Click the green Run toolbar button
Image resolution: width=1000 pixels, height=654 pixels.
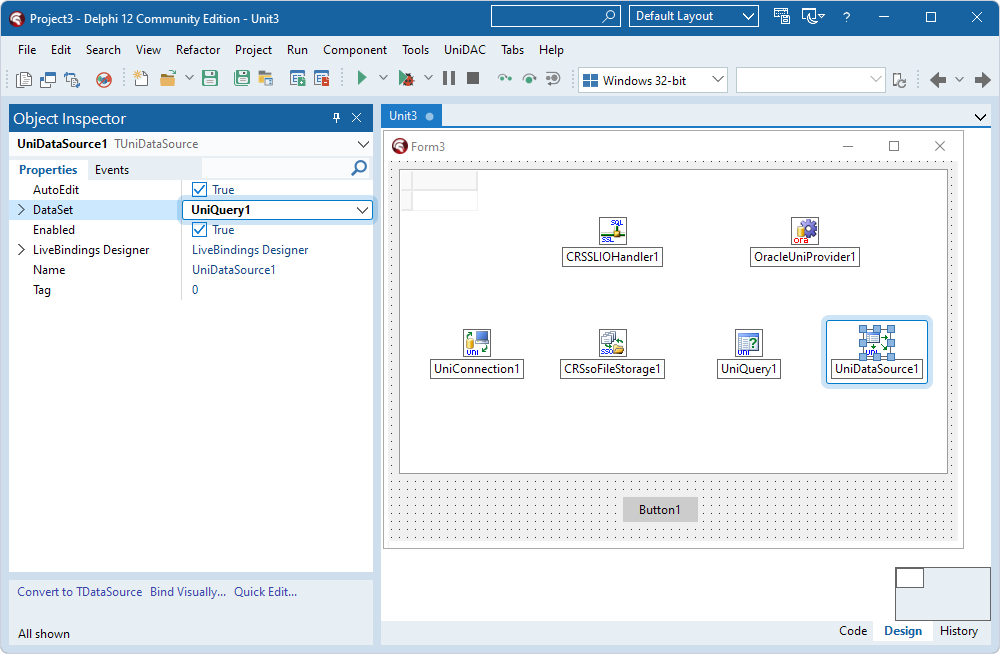(x=362, y=78)
